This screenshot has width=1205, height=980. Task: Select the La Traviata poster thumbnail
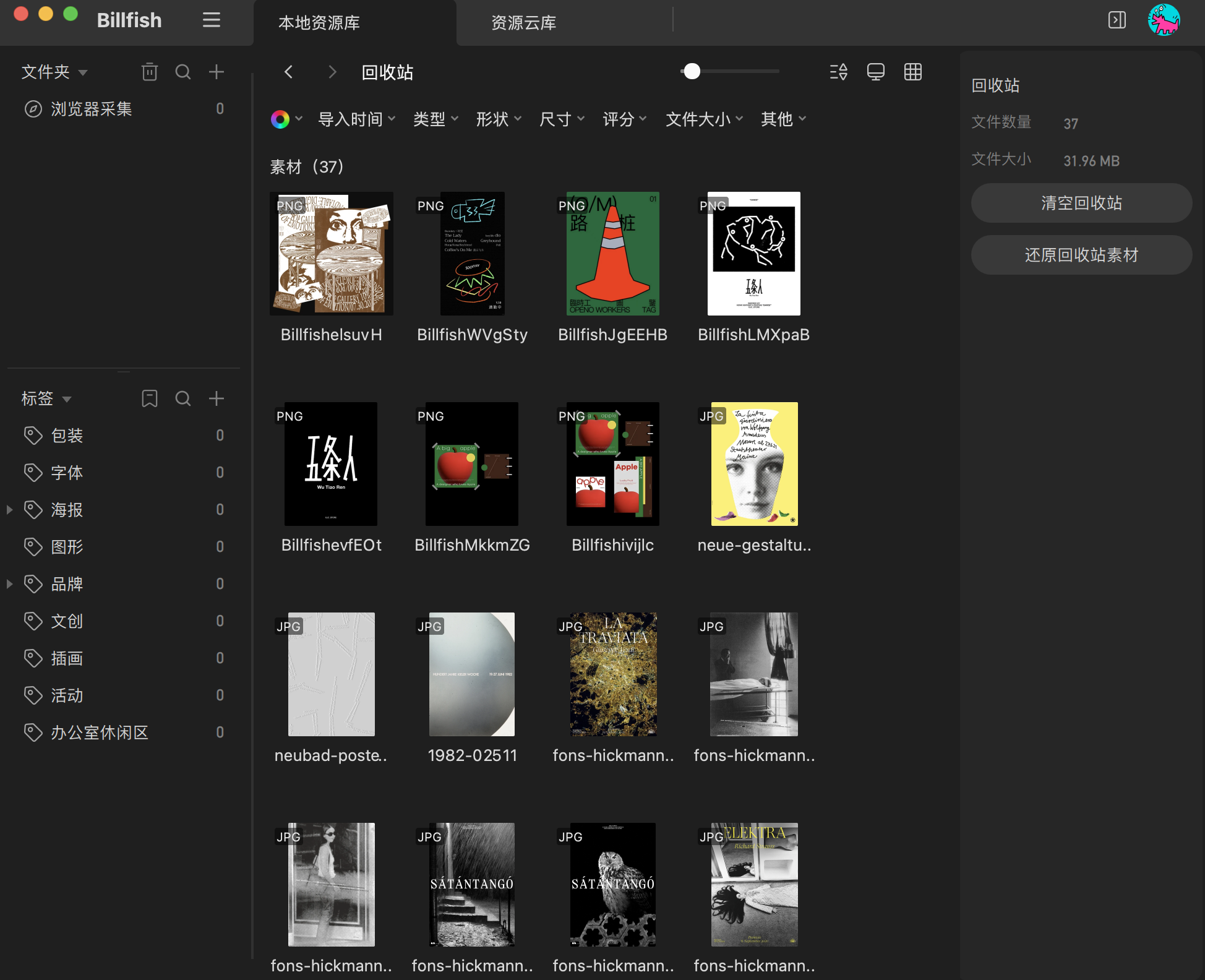click(614, 674)
